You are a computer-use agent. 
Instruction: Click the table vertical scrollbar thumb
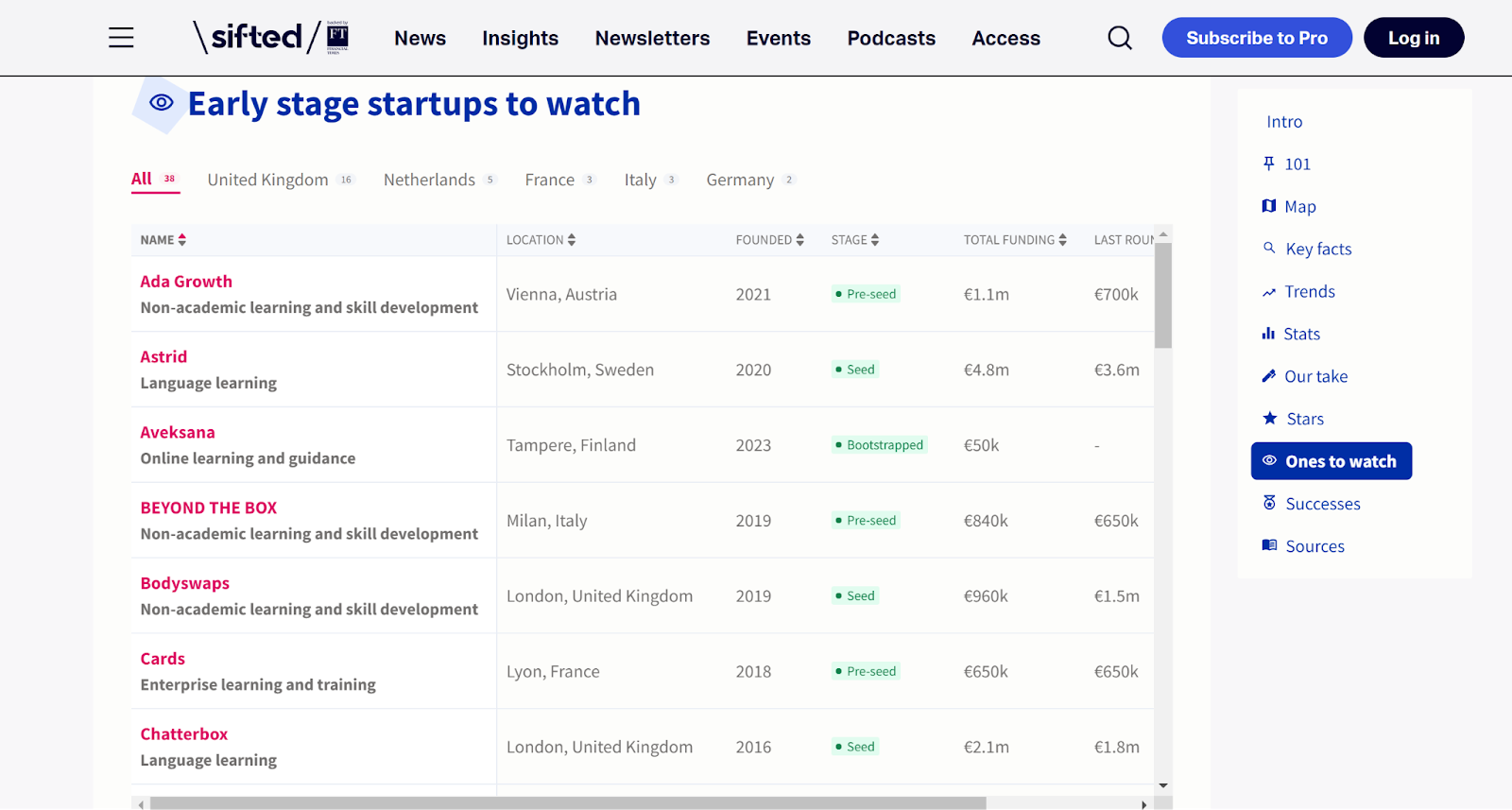coord(1163,296)
